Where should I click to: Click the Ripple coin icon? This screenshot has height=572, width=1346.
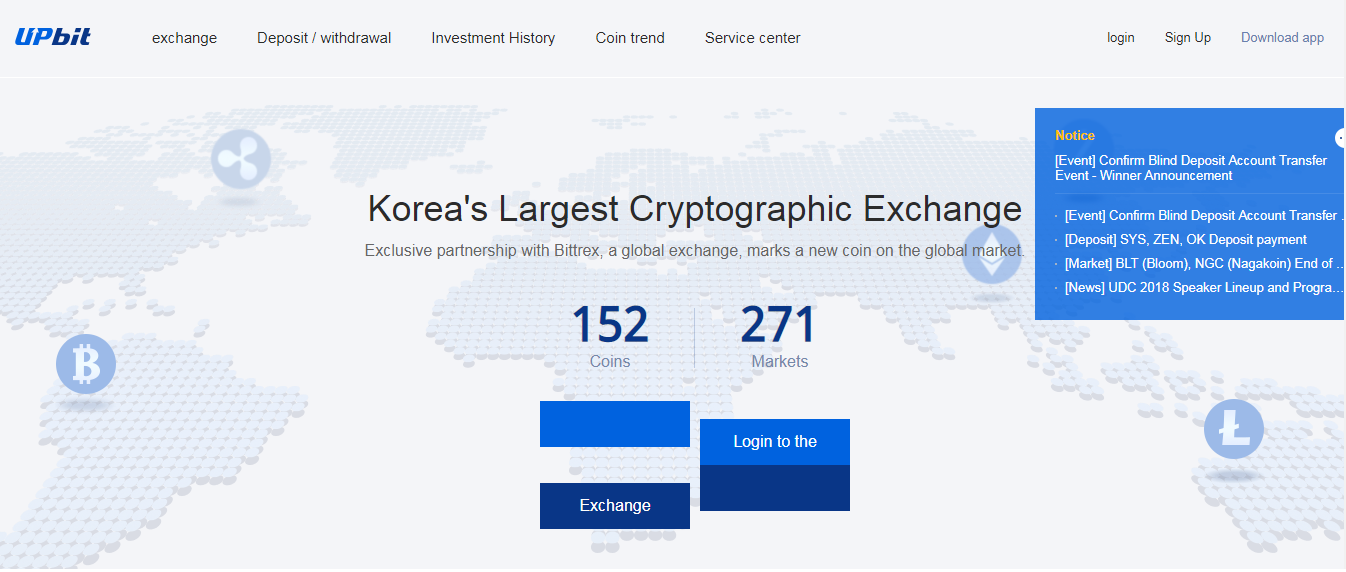click(241, 159)
